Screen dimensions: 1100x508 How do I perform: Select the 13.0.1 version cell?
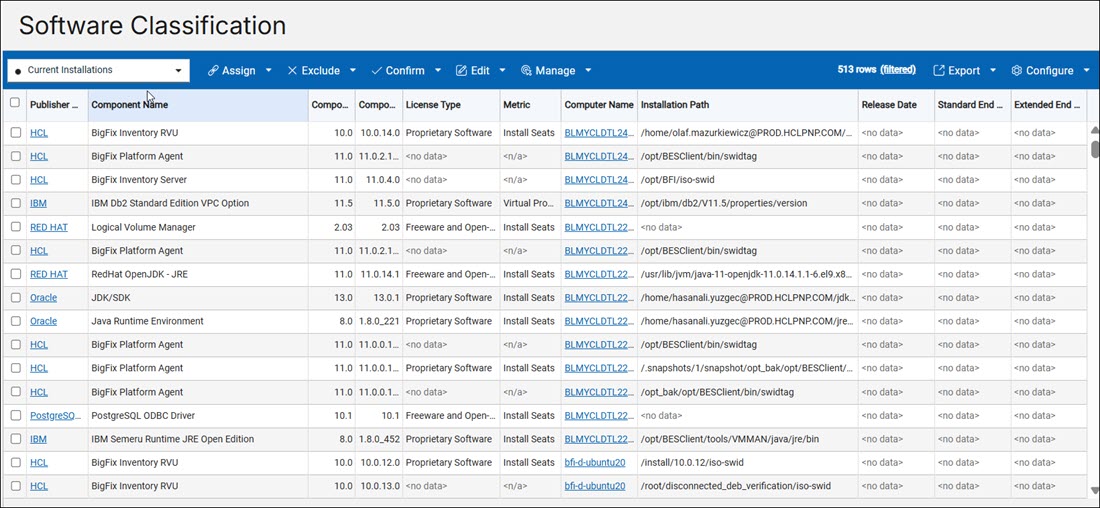click(379, 298)
